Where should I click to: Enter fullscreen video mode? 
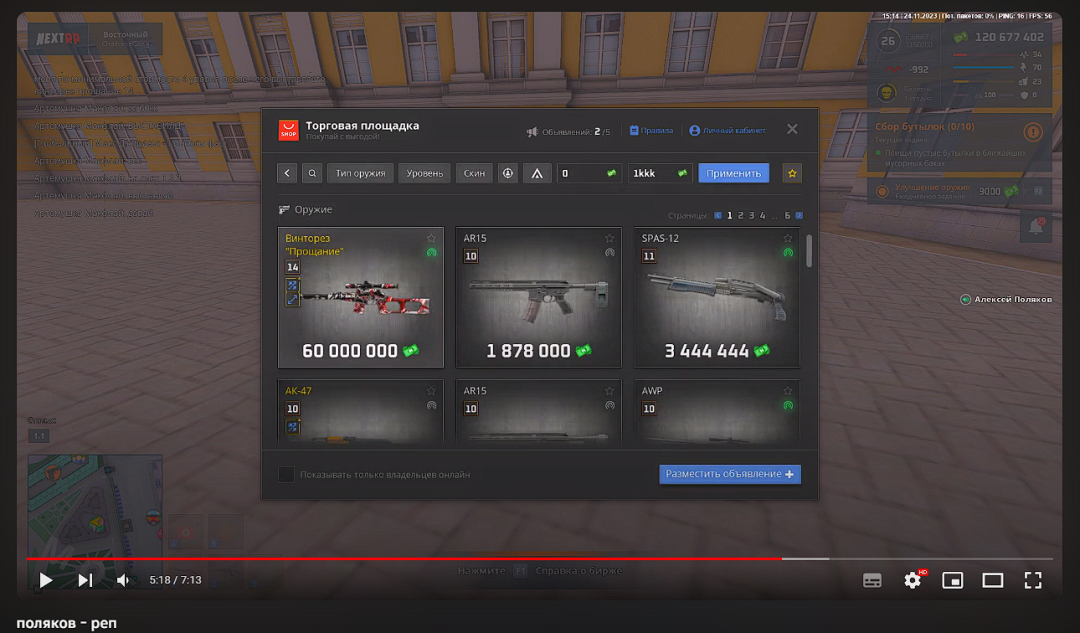[1033, 580]
